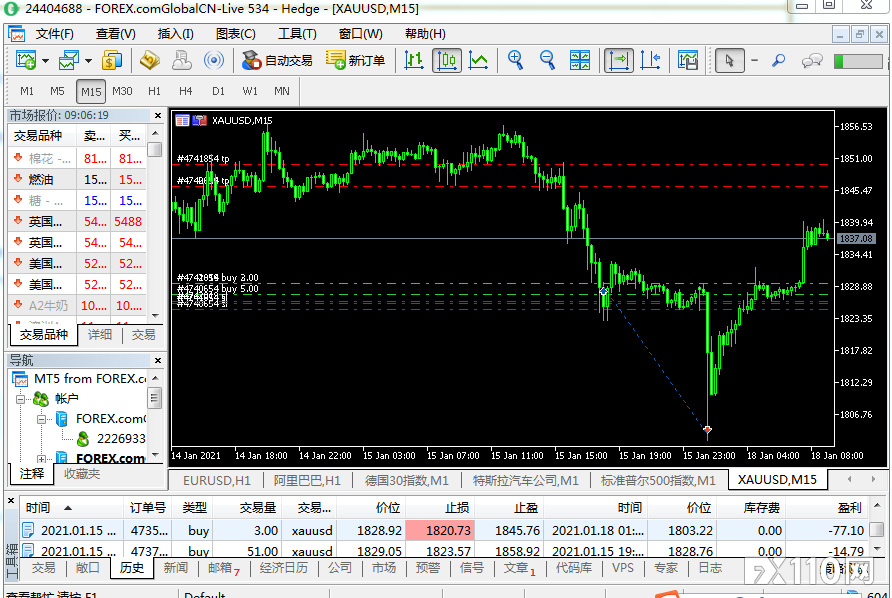Switch to line chart display
The height and width of the screenshot is (598, 892).
[x=478, y=60]
